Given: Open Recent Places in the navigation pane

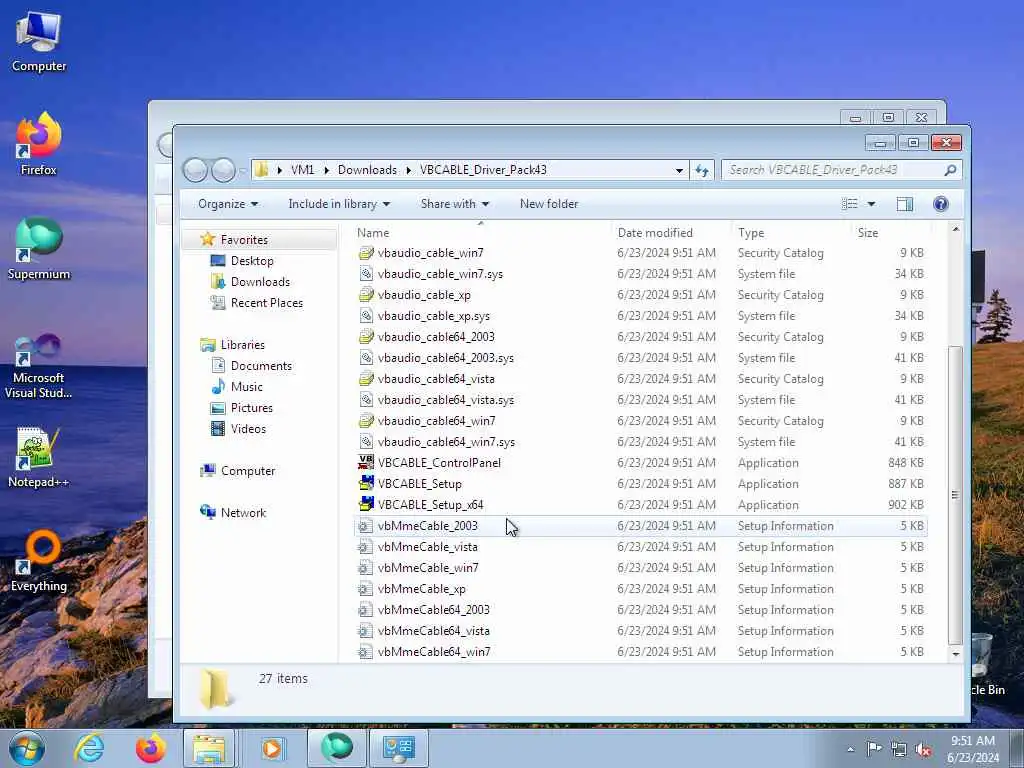Looking at the screenshot, I should pyautogui.click(x=266, y=303).
